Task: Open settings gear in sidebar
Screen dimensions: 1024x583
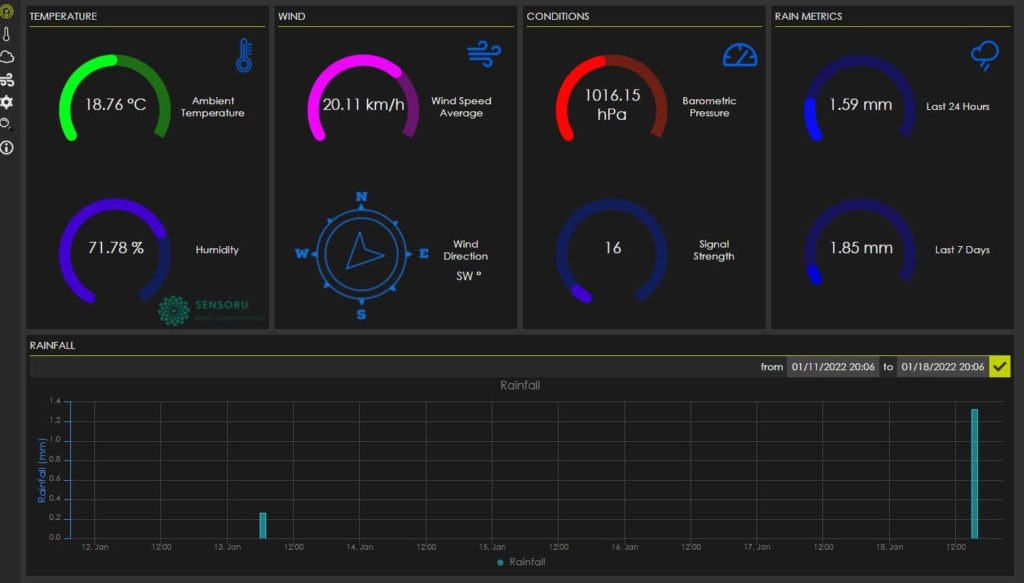Action: (7, 102)
